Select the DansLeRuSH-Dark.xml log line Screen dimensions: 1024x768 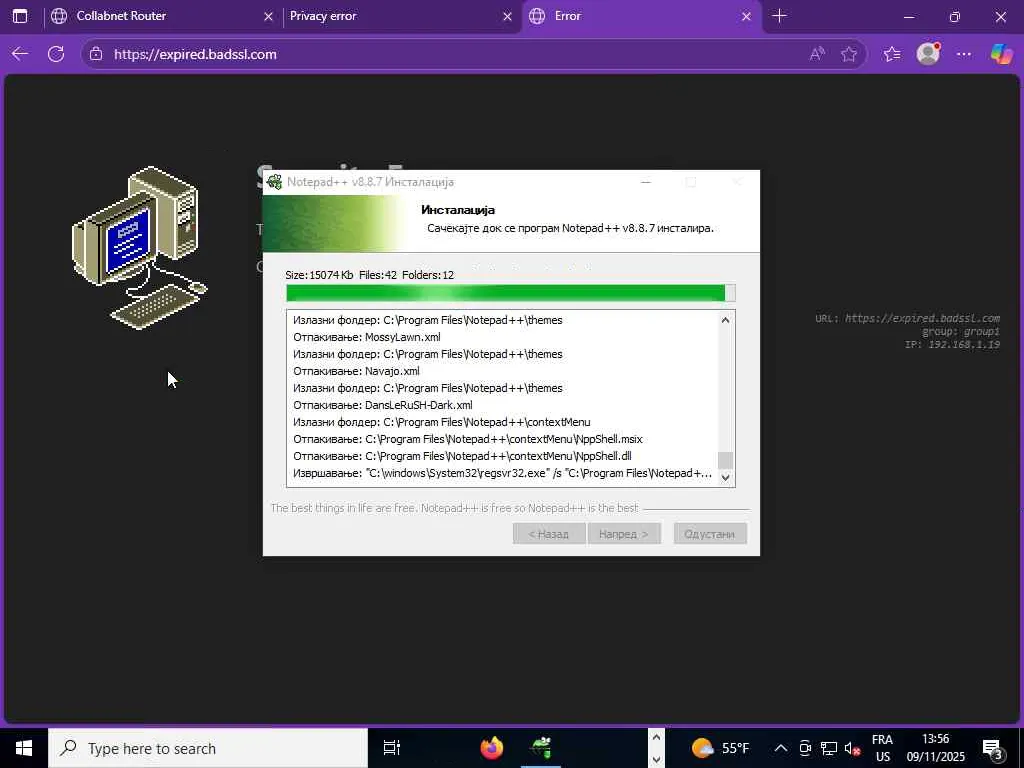[383, 405]
